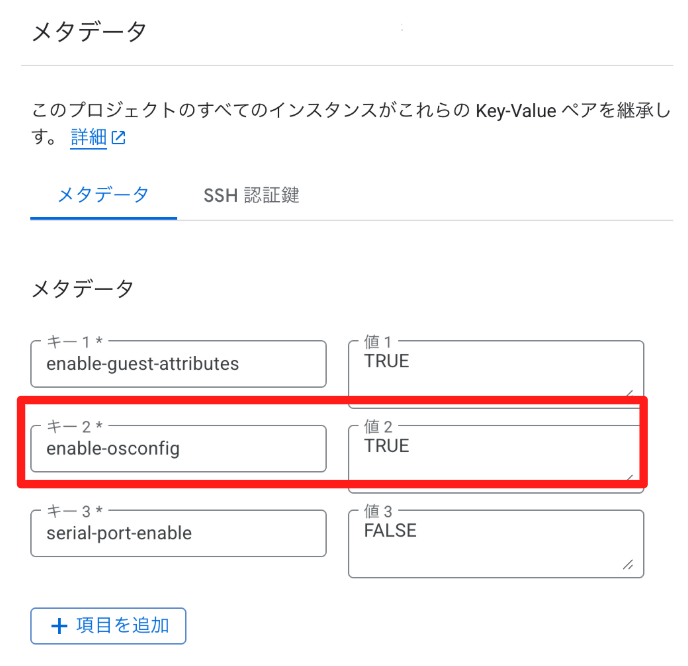This screenshot has width=688, height=666.
Task: Focus the キー 3 serial-port-enable field
Action: pos(179,533)
